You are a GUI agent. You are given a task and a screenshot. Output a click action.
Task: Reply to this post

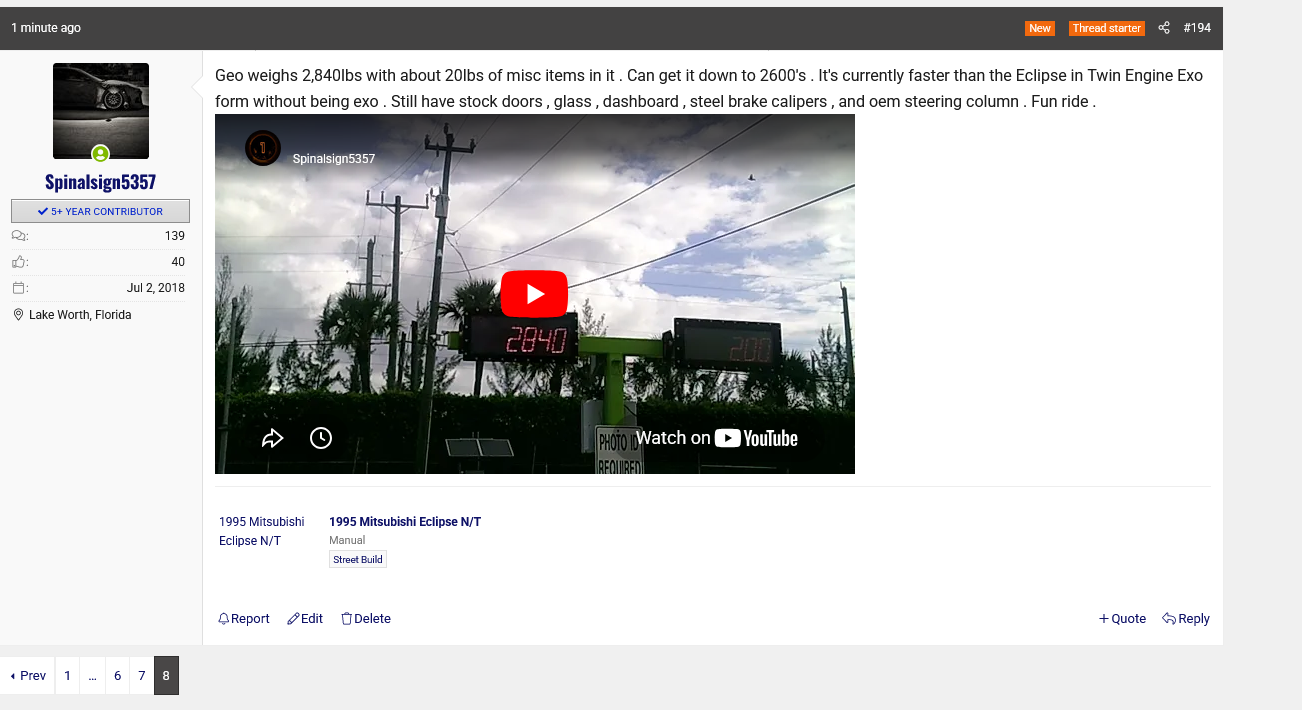click(x=1186, y=619)
